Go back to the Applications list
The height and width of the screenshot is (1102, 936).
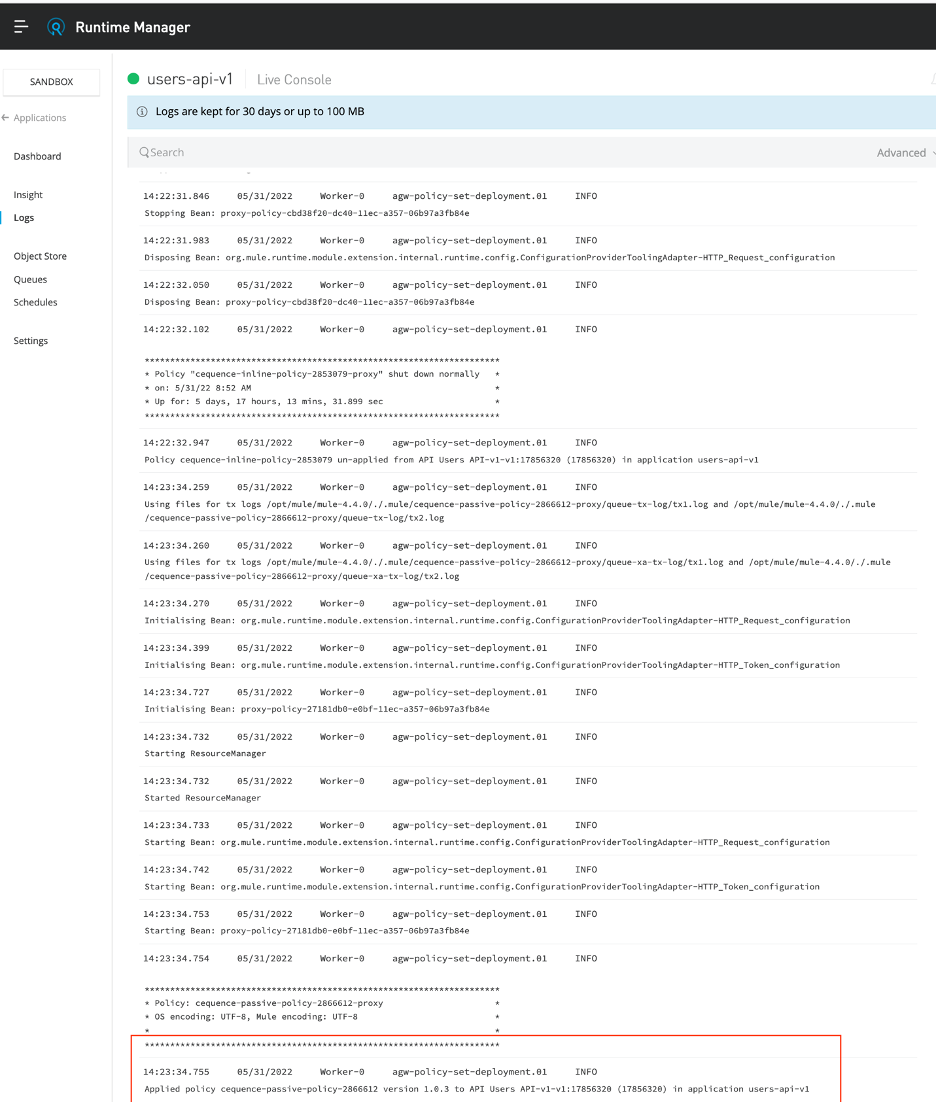39,117
